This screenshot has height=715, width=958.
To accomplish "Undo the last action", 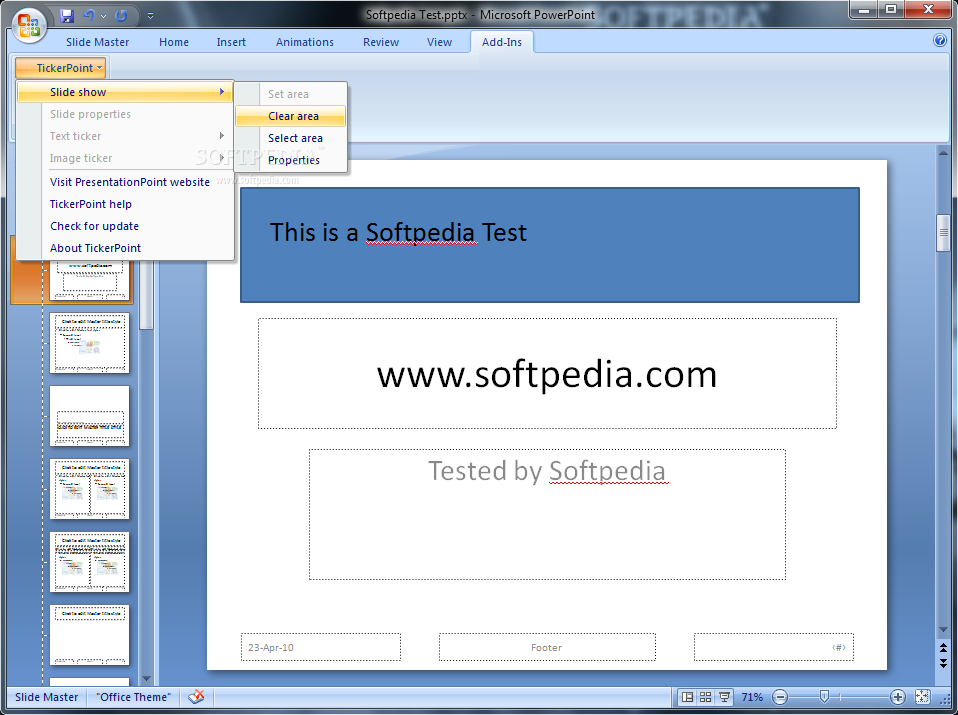I will coord(89,16).
